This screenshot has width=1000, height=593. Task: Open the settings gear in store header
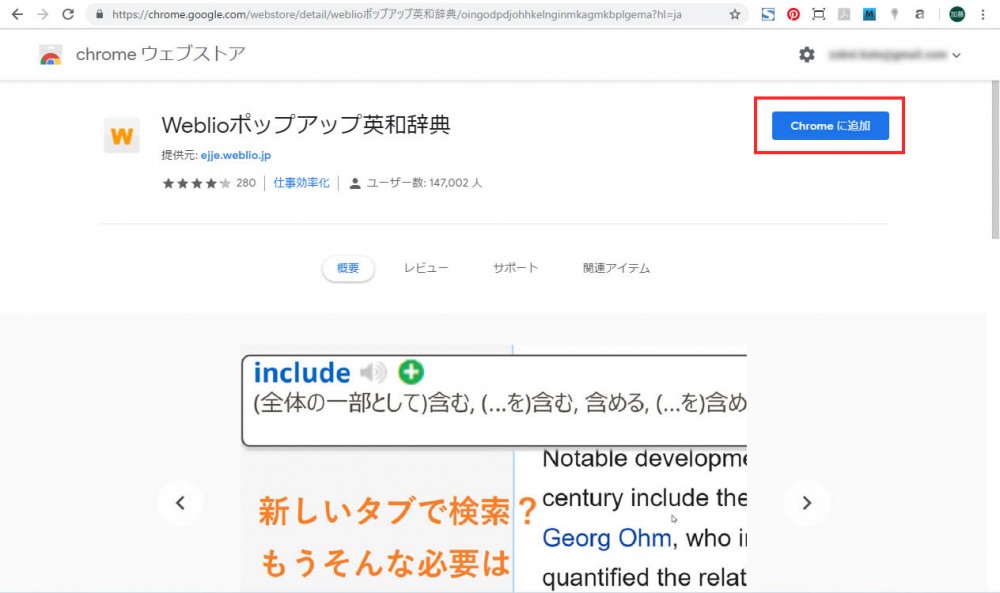(807, 55)
